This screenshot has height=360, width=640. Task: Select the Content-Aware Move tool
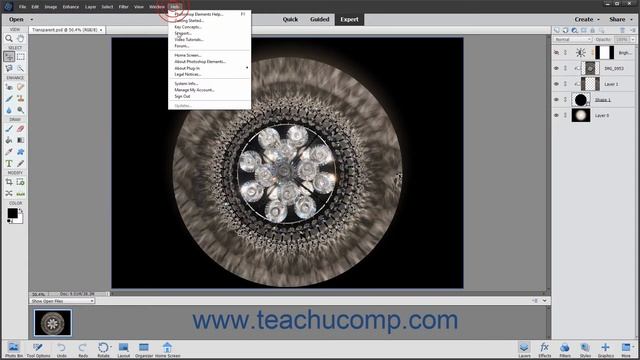click(9, 193)
